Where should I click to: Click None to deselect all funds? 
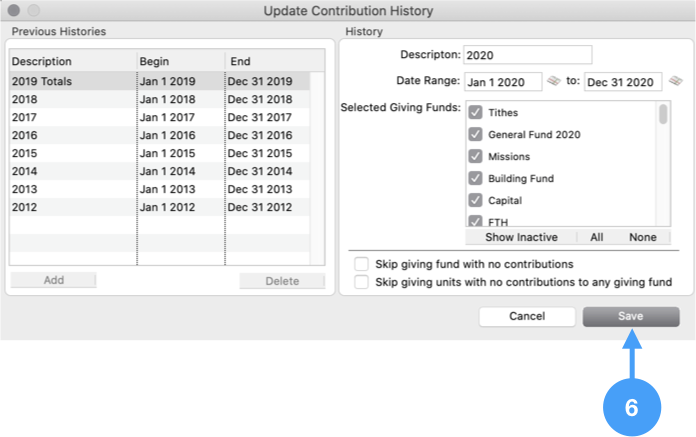click(x=643, y=237)
